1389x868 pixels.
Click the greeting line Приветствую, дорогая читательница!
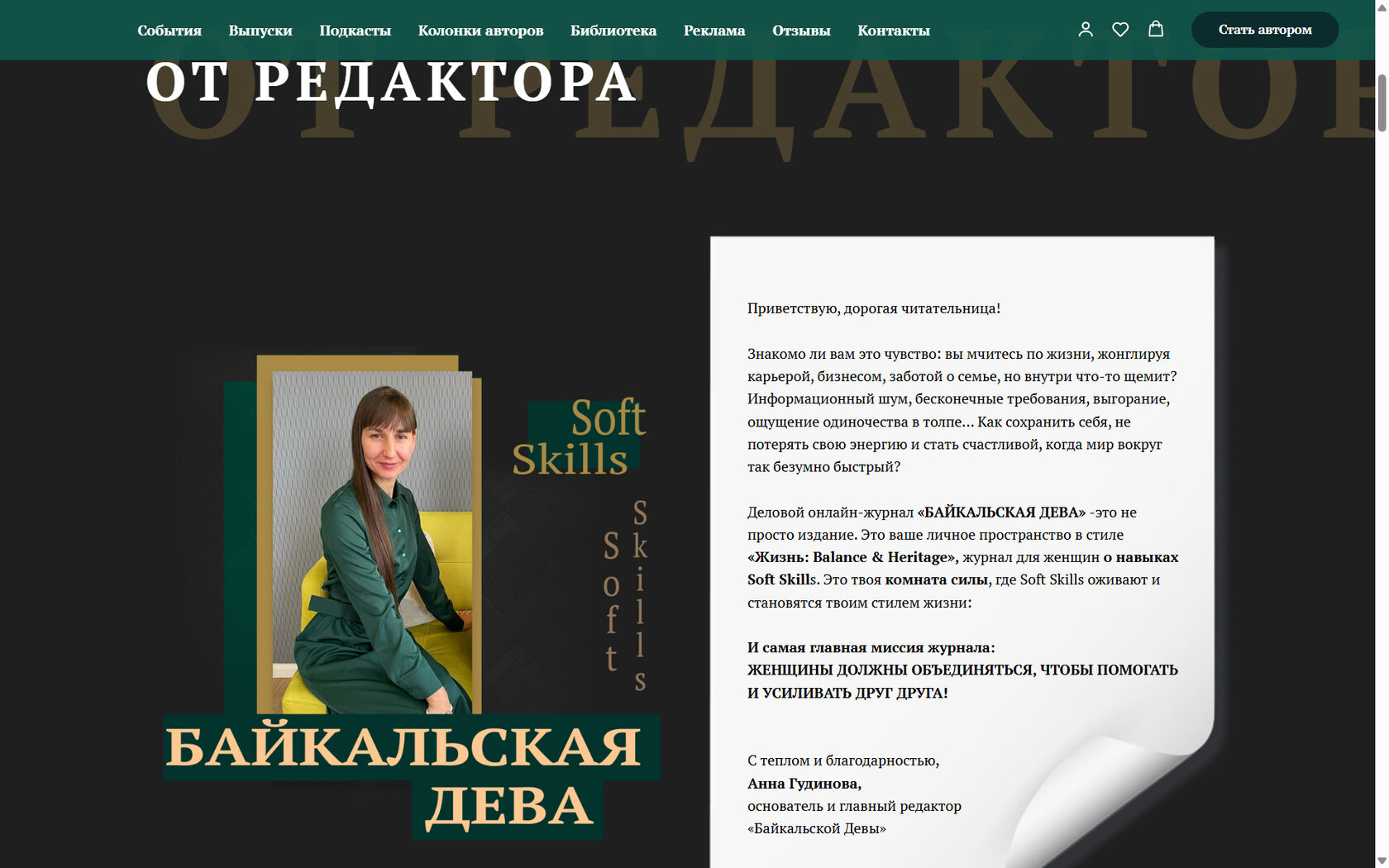[874, 308]
